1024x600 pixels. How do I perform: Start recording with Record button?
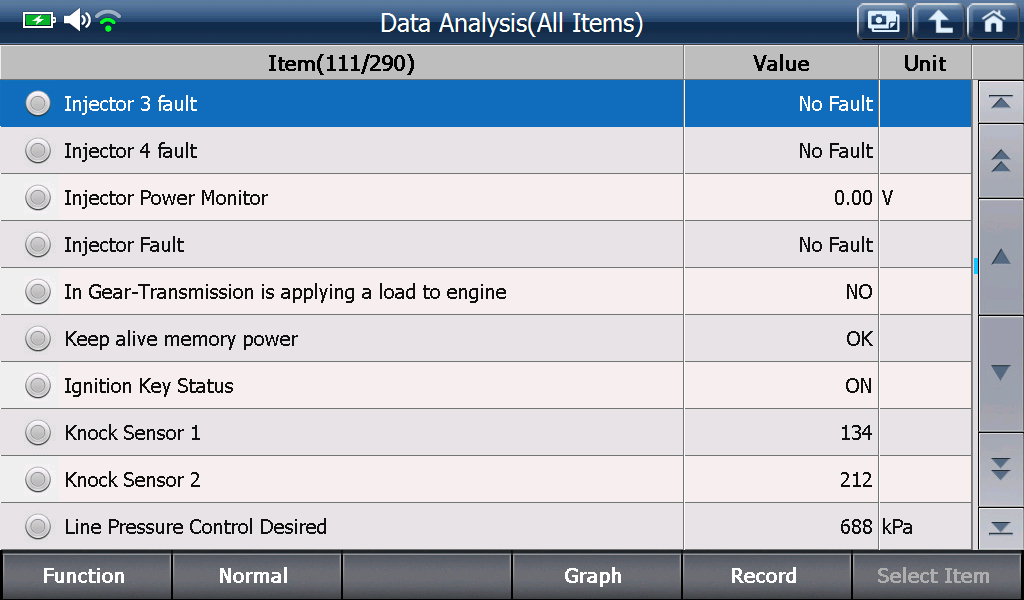coord(765,576)
